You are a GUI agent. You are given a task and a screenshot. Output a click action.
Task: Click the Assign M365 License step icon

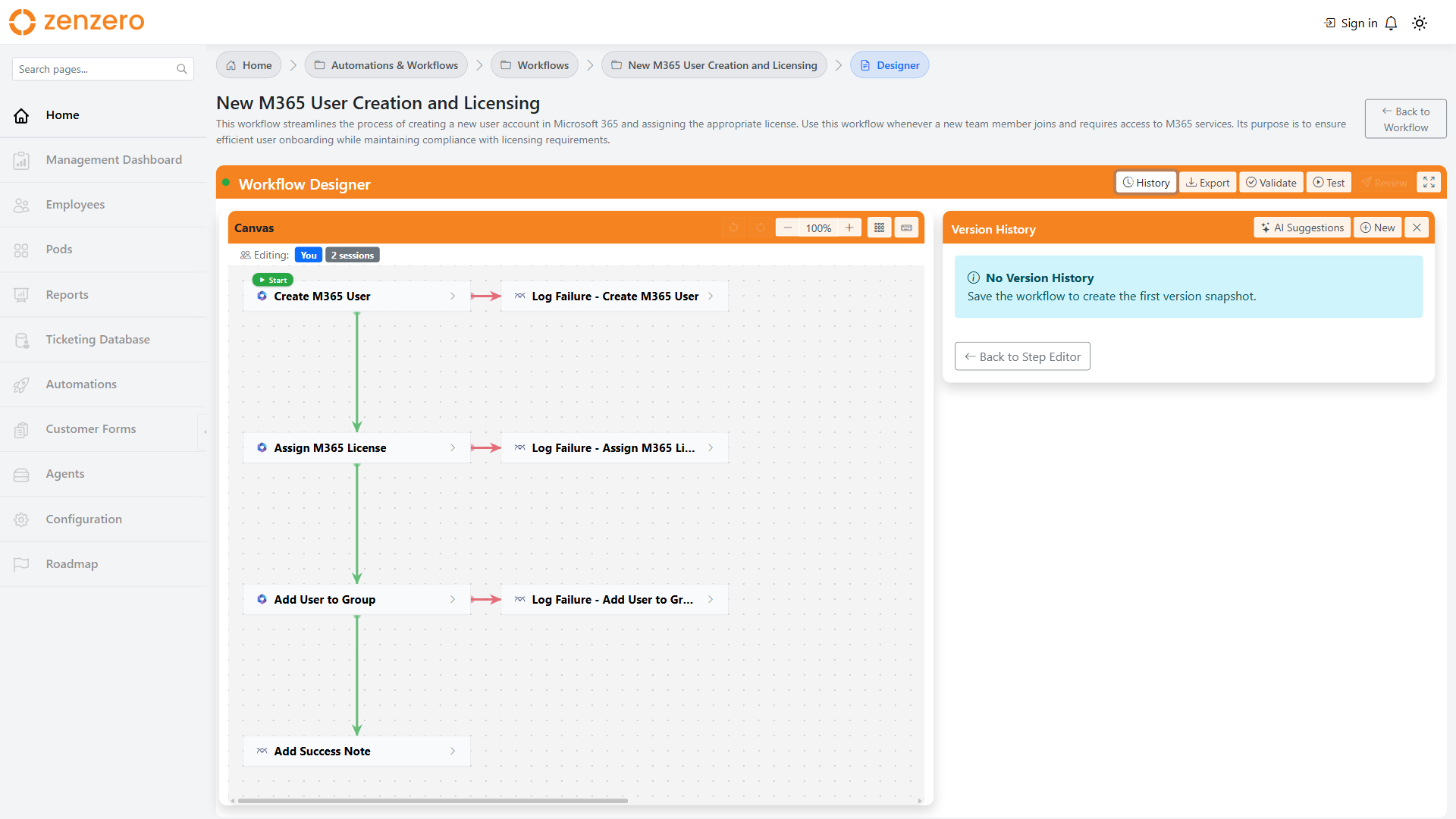262,447
